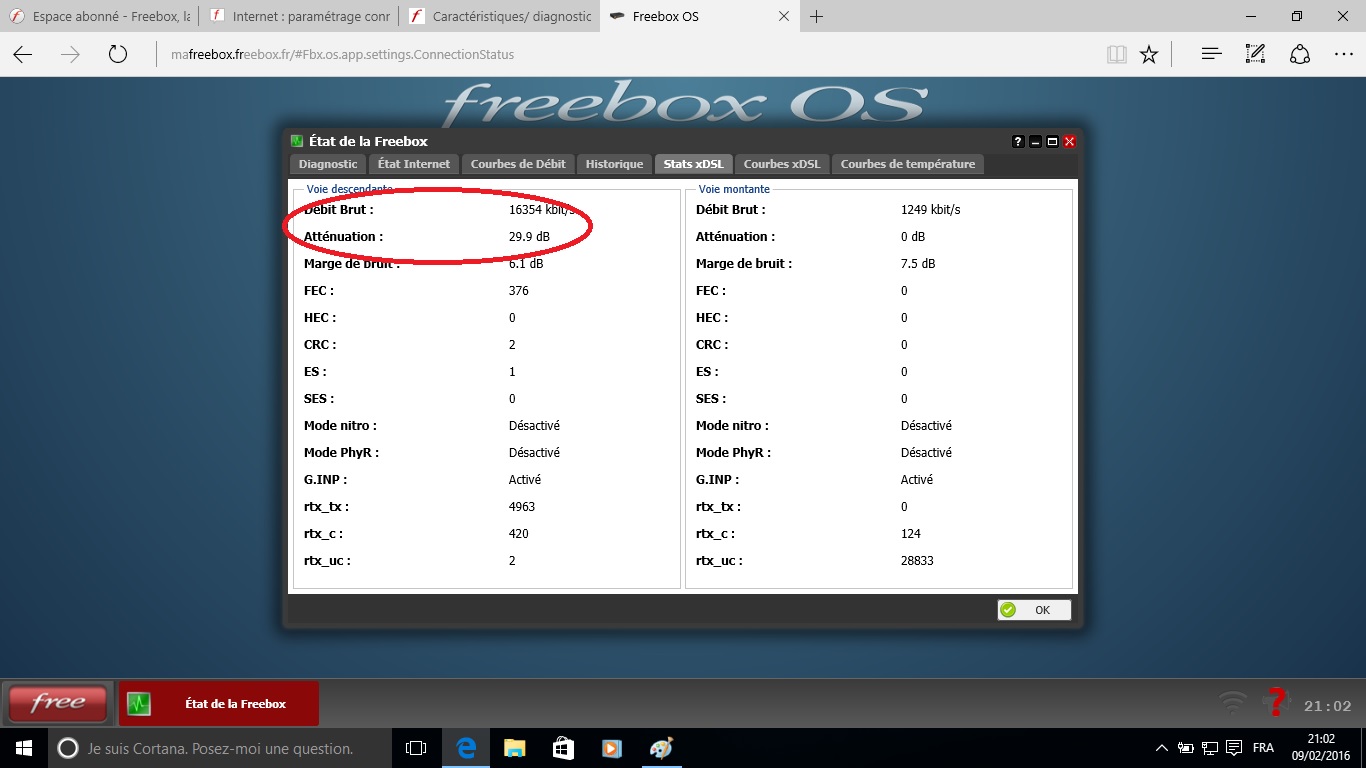Refresh the page in the browser
1366x768 pixels.
(x=118, y=55)
